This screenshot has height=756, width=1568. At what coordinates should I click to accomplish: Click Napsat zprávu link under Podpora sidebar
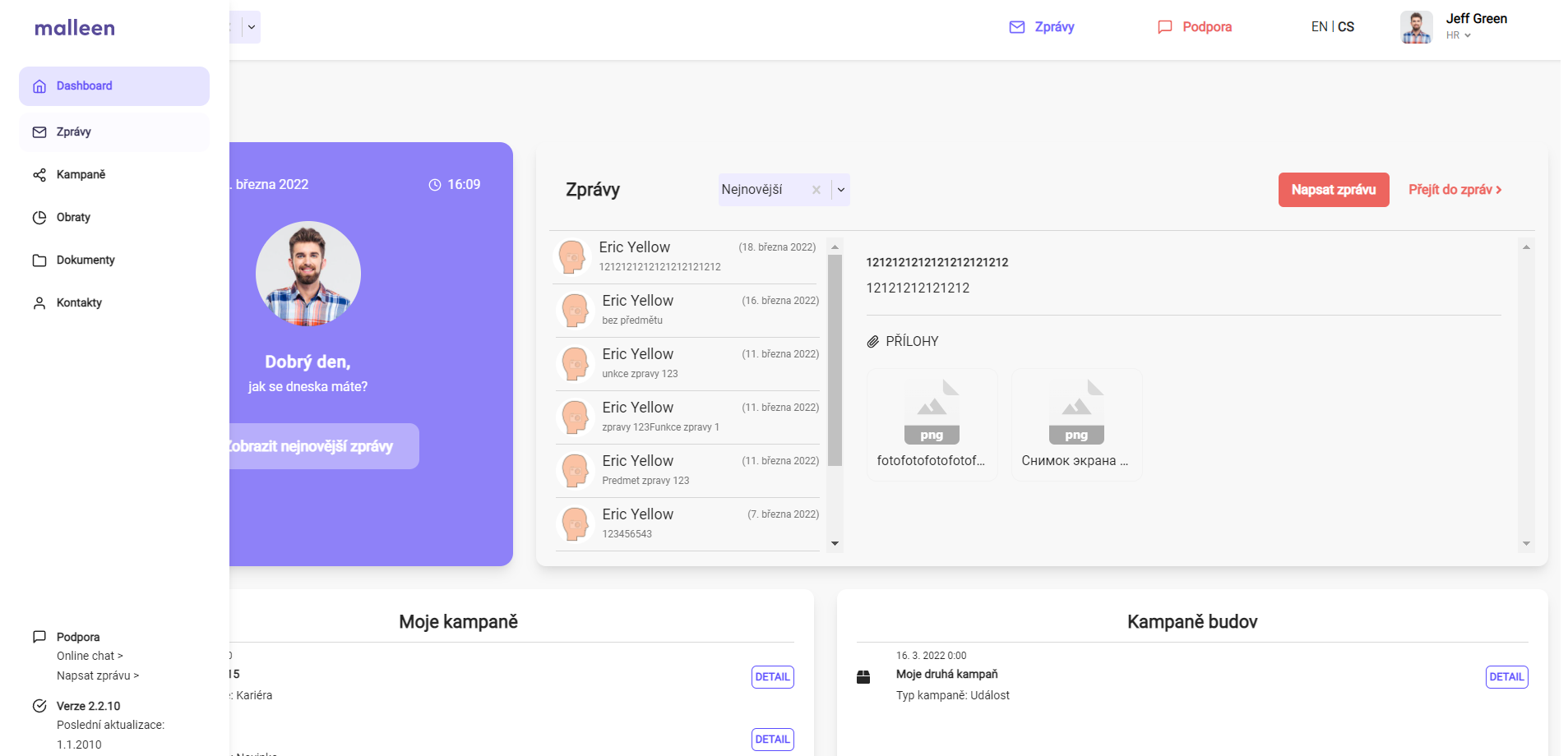pyautogui.click(x=98, y=675)
